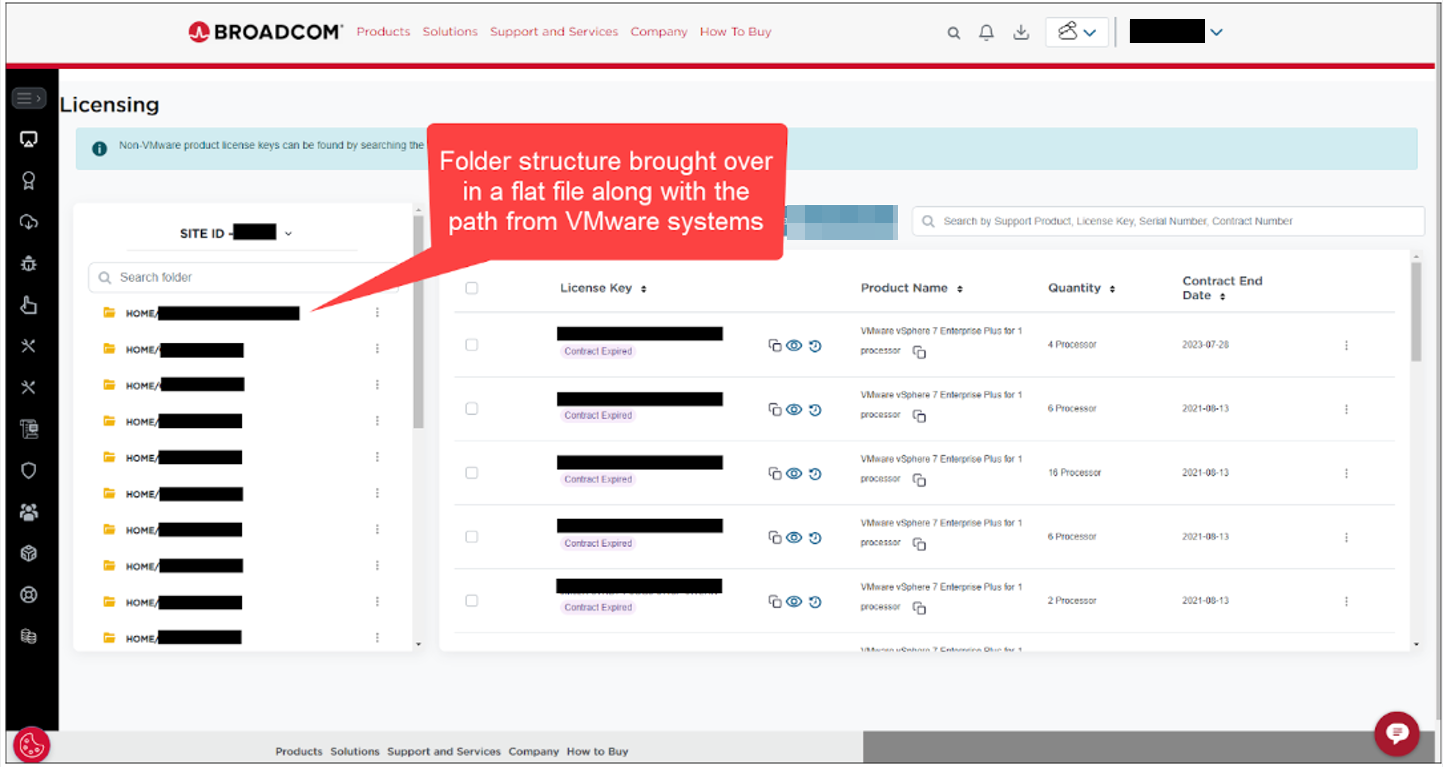The image size is (1443, 767).
Task: Open the document list sidebar icon
Action: tap(28, 429)
